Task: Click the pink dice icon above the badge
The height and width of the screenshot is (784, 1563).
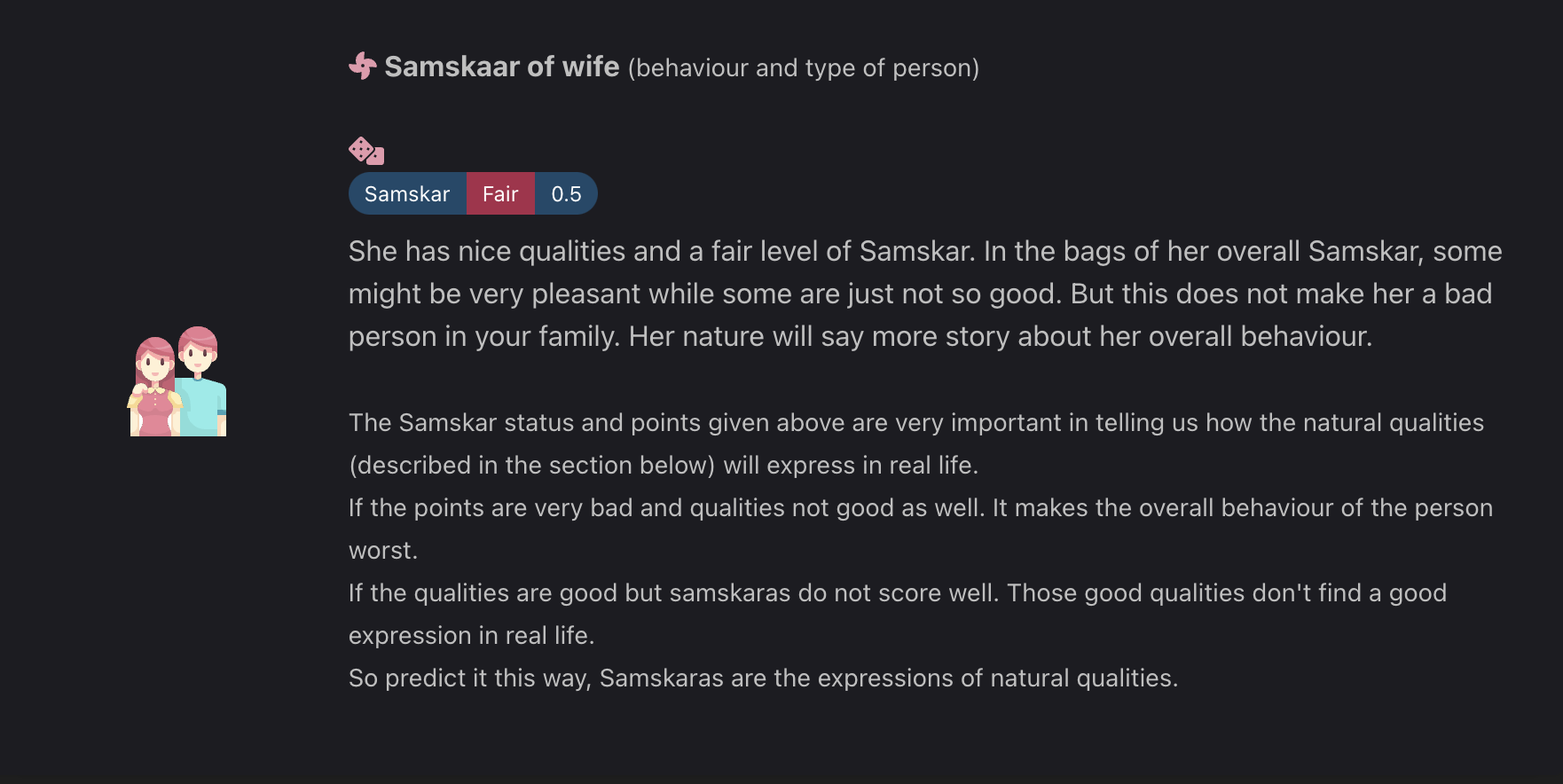Action: tap(365, 151)
